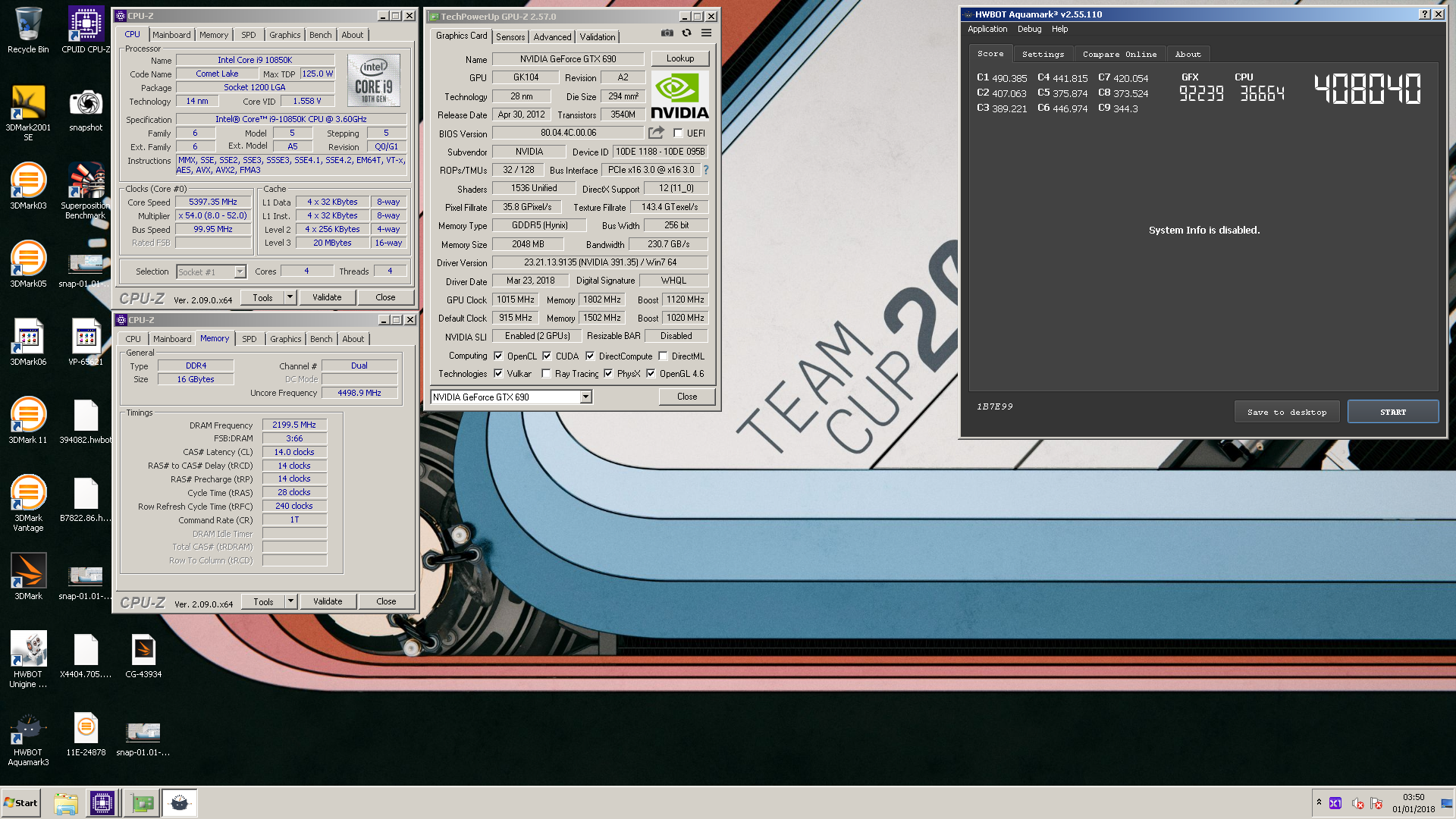The image size is (1456, 819).
Task: Toggle the DirectCompute checkbox
Action: pos(590,356)
